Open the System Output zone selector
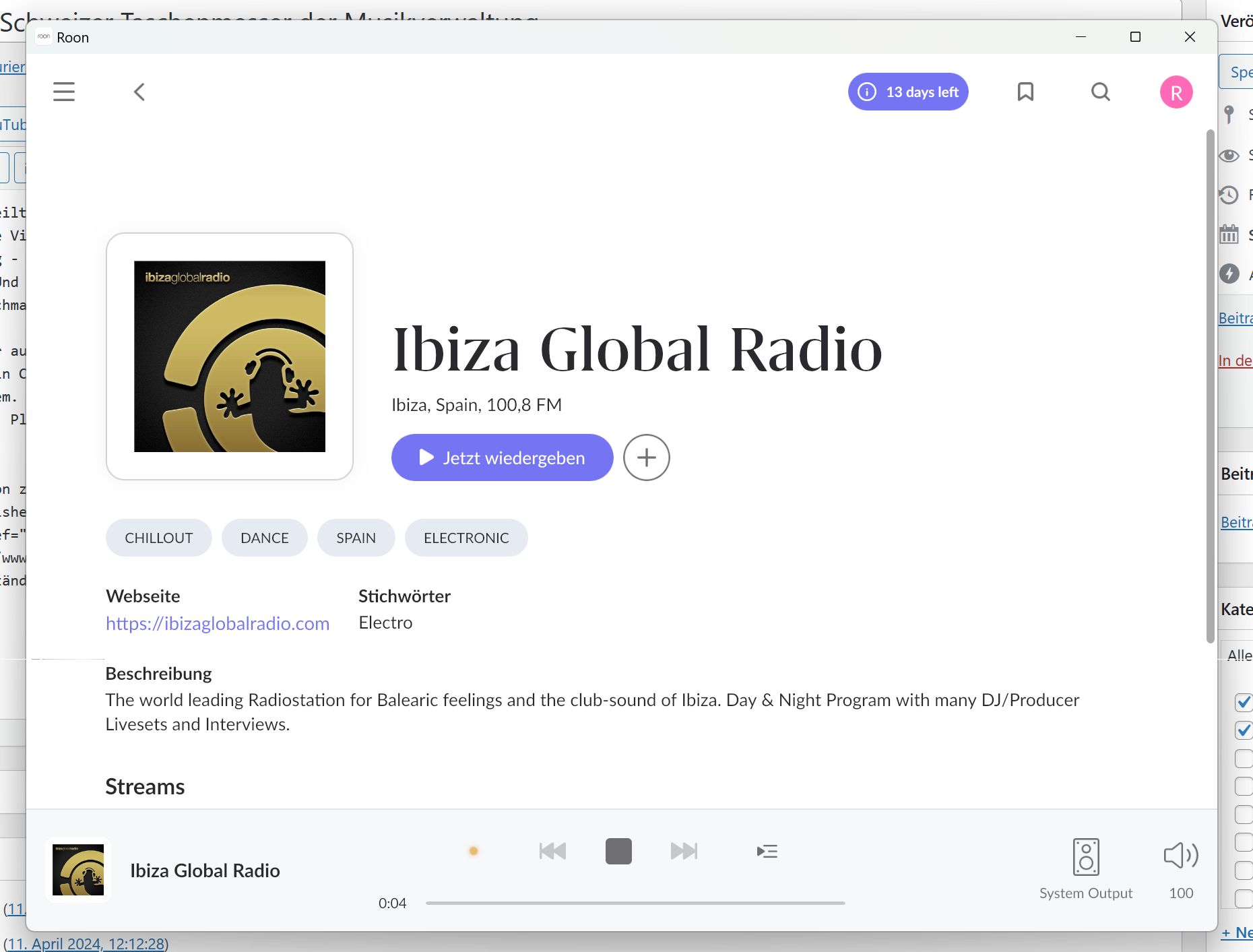This screenshot has width=1253, height=952. coord(1086,869)
